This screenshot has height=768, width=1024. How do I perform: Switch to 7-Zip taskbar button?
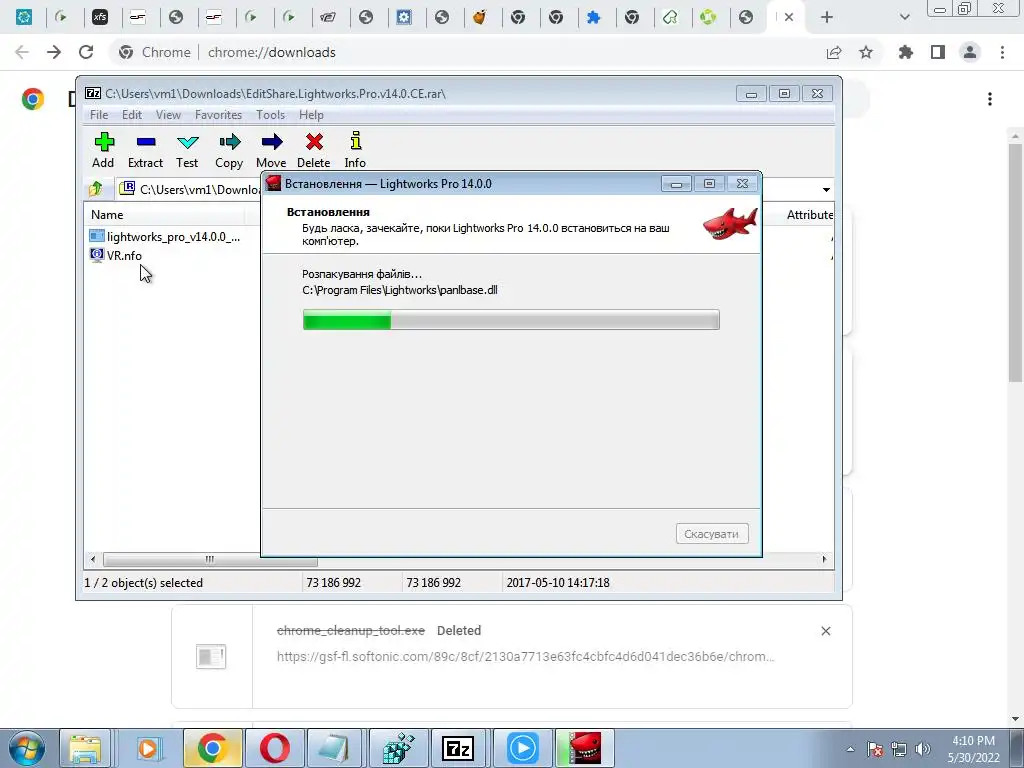(458, 748)
